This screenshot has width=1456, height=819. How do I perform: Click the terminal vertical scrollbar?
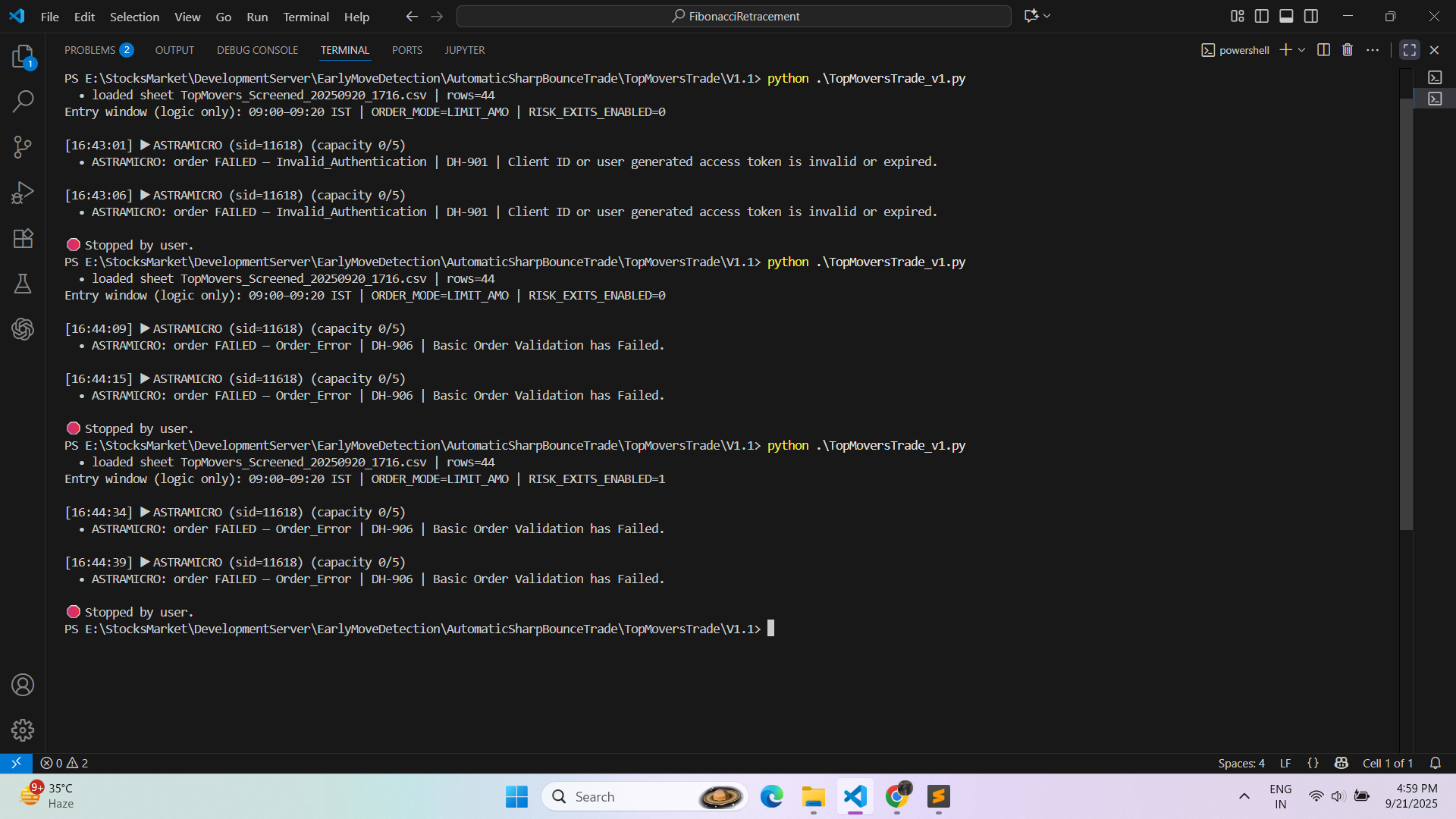click(1406, 303)
